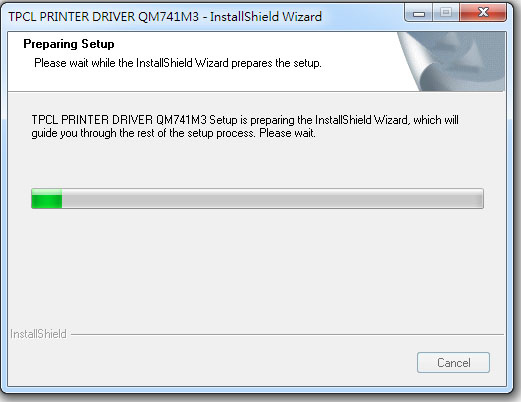The height and width of the screenshot is (402, 521).
Task: Minimize the InstallShield Wizard window
Action: (419, 13)
